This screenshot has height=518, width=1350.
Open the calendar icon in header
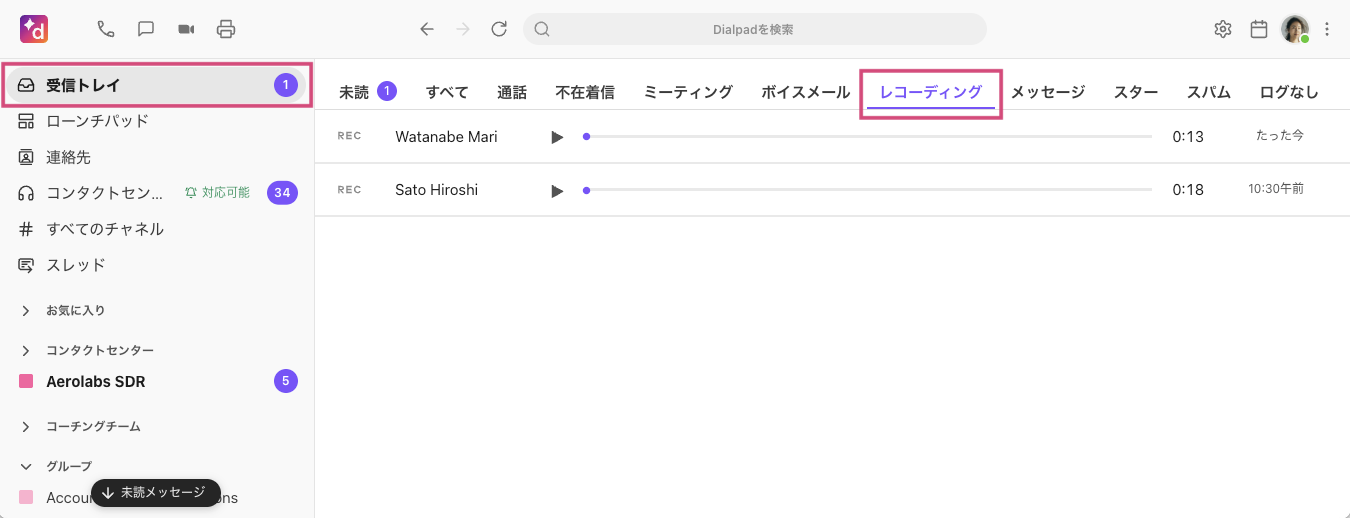point(1259,29)
